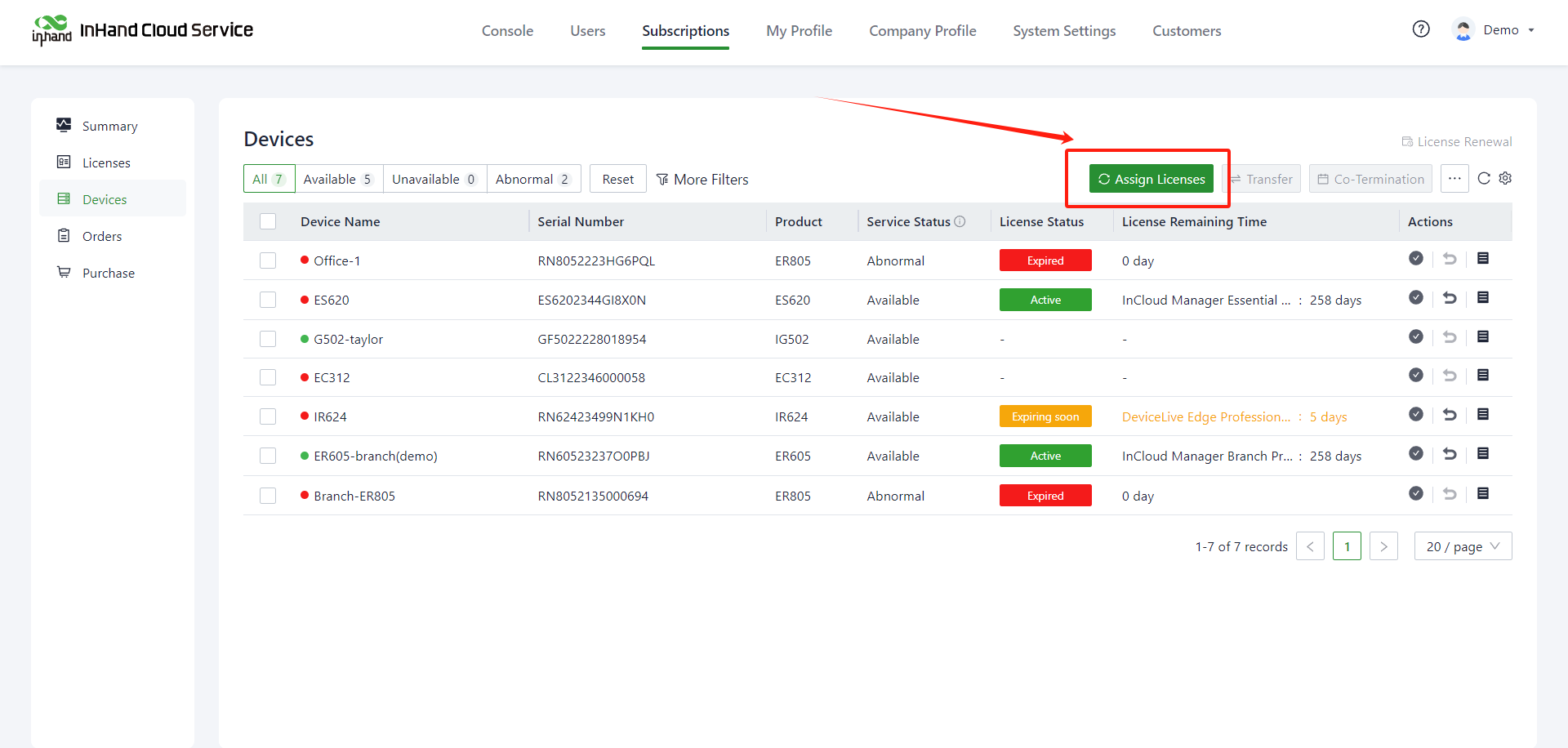Check the EC312 row checkbox
This screenshot has width=1568, height=748.
coord(268,377)
